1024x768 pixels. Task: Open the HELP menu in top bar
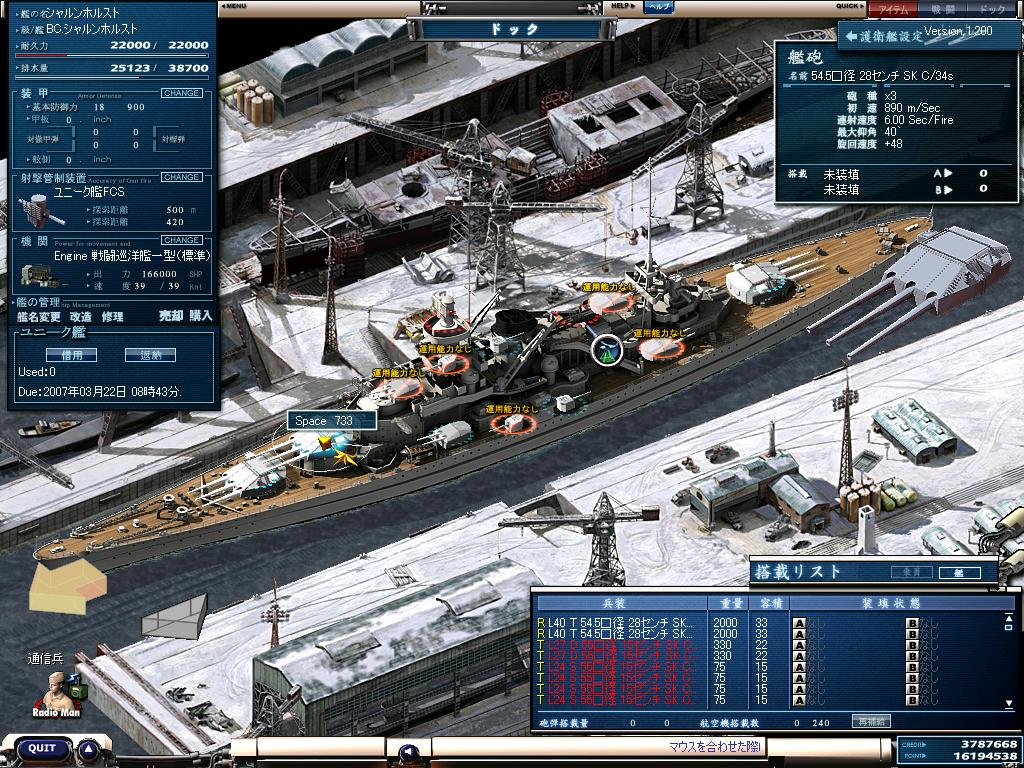(623, 6)
